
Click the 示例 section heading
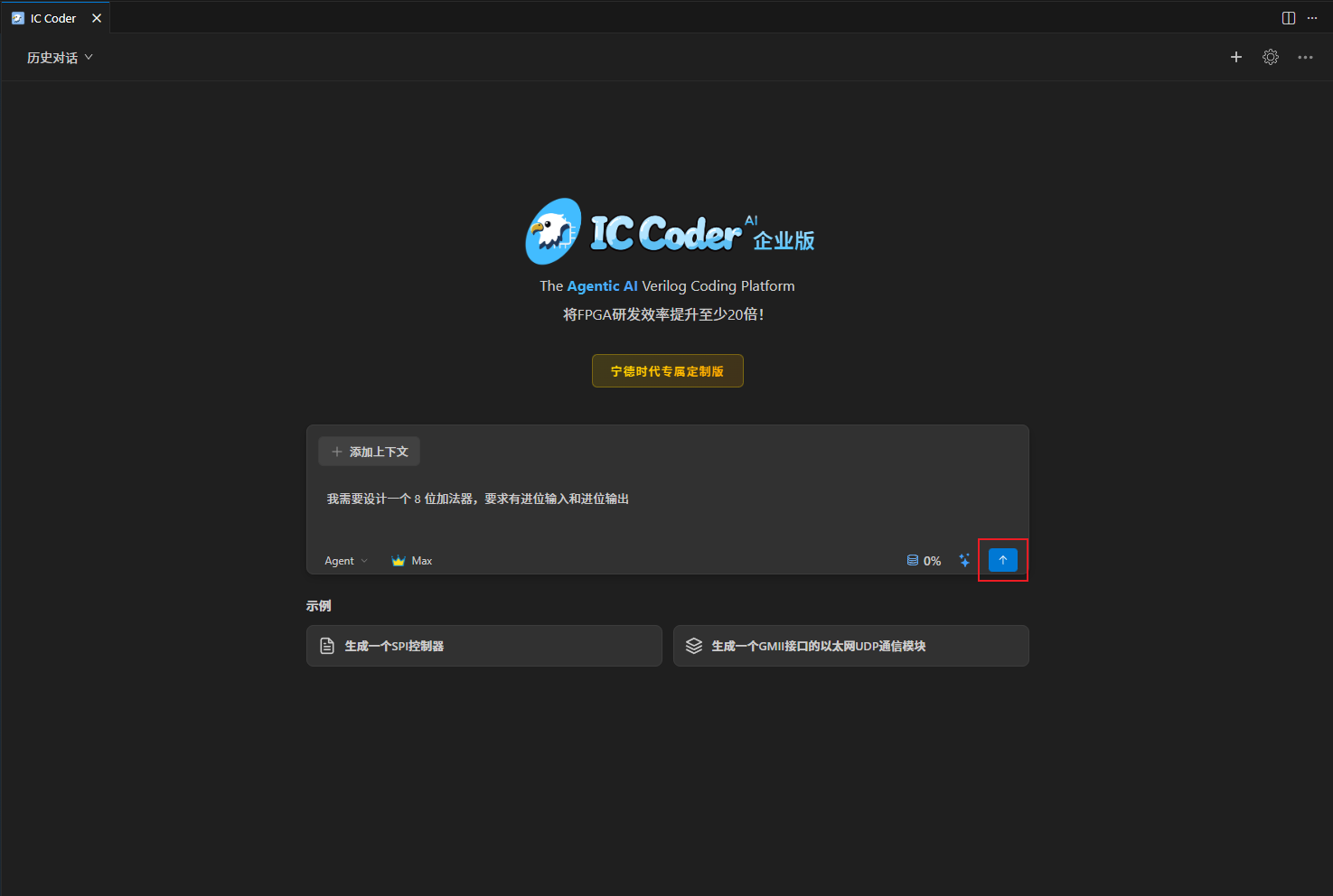coord(318,606)
